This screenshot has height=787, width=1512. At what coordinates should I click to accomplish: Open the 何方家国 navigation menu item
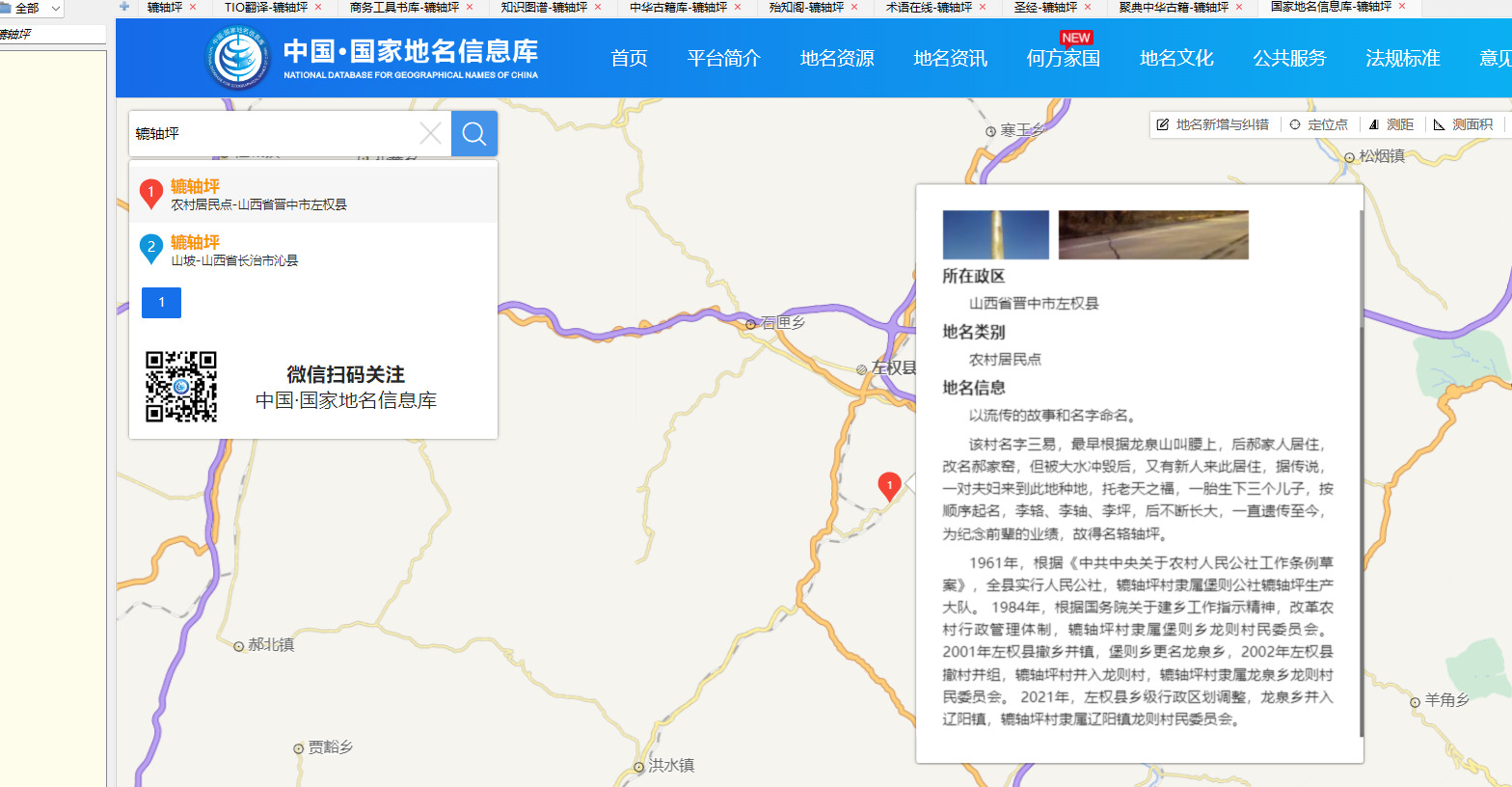pyautogui.click(x=1063, y=58)
